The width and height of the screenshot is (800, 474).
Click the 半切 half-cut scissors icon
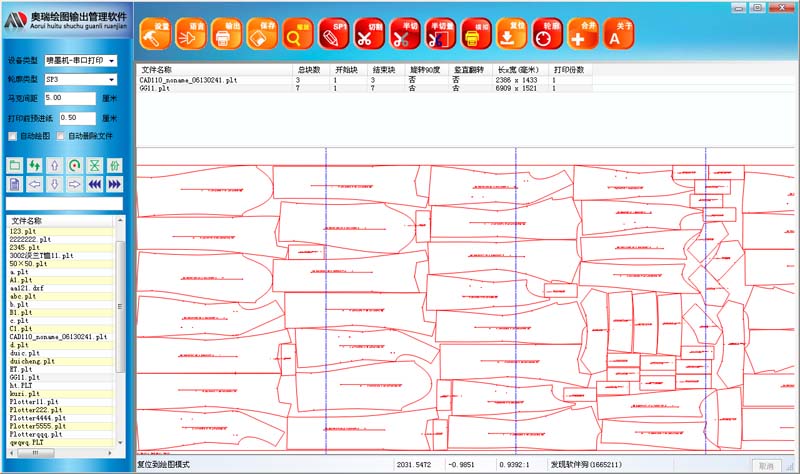(405, 34)
